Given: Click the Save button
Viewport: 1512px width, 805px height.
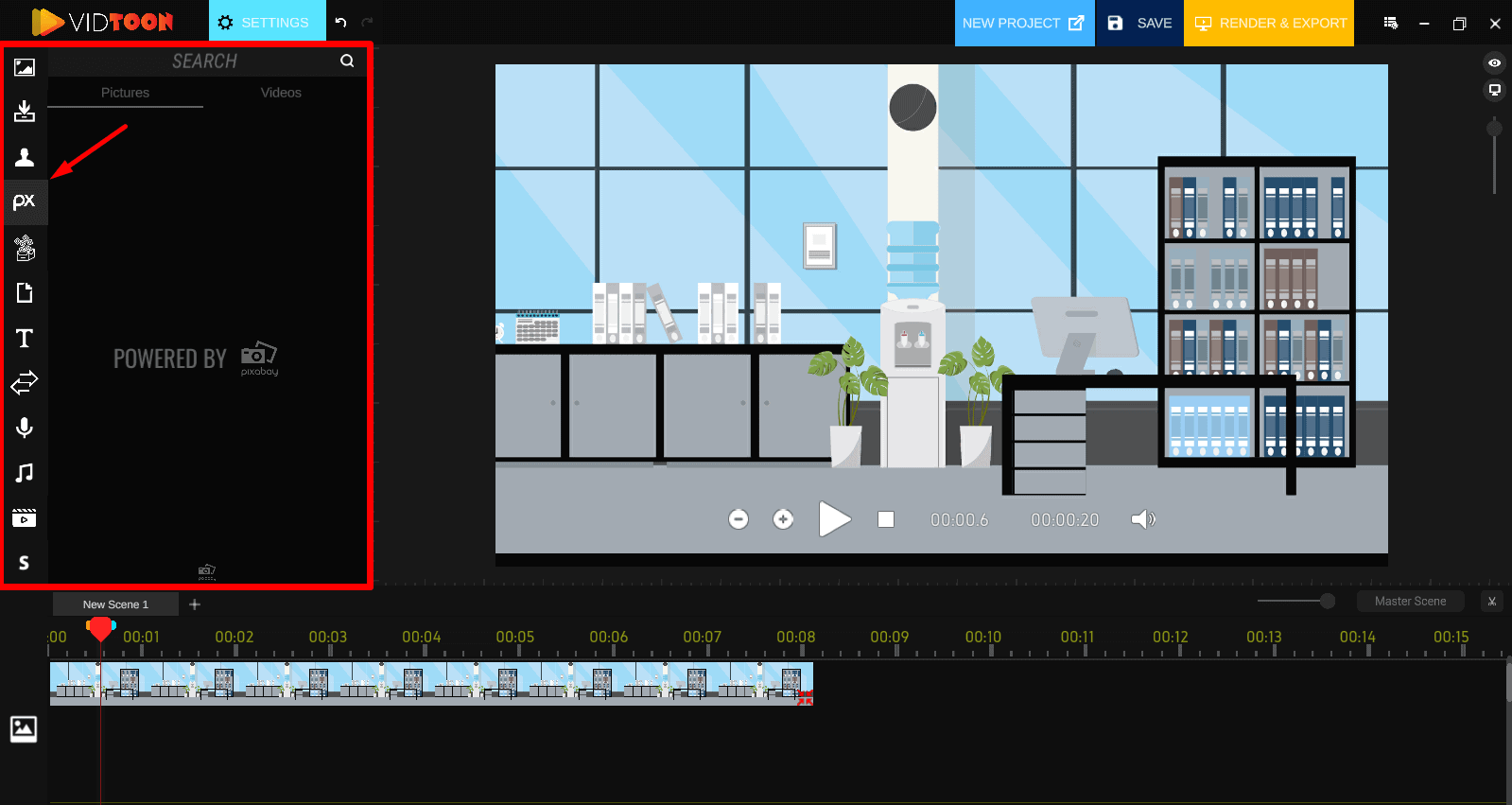Looking at the screenshot, I should click(1139, 23).
